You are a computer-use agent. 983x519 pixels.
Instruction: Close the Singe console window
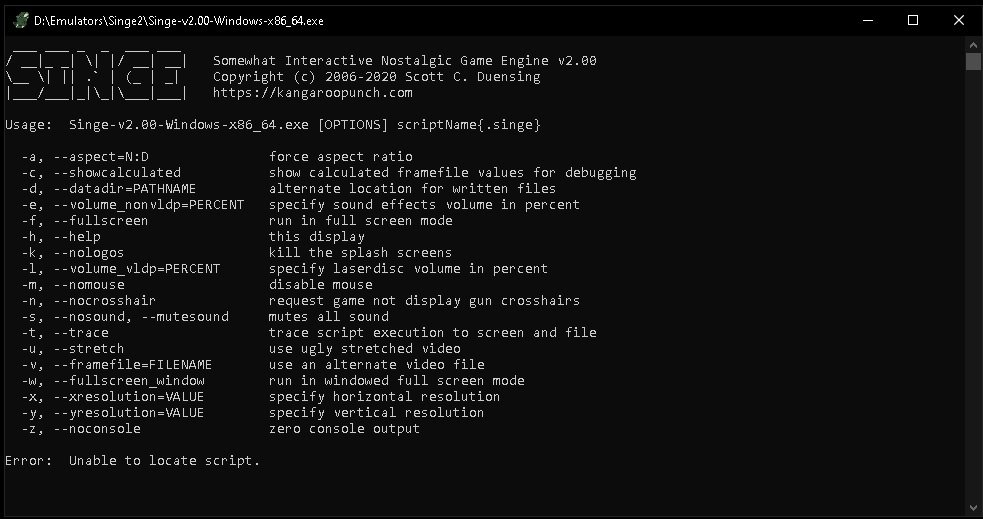[x=959, y=21]
